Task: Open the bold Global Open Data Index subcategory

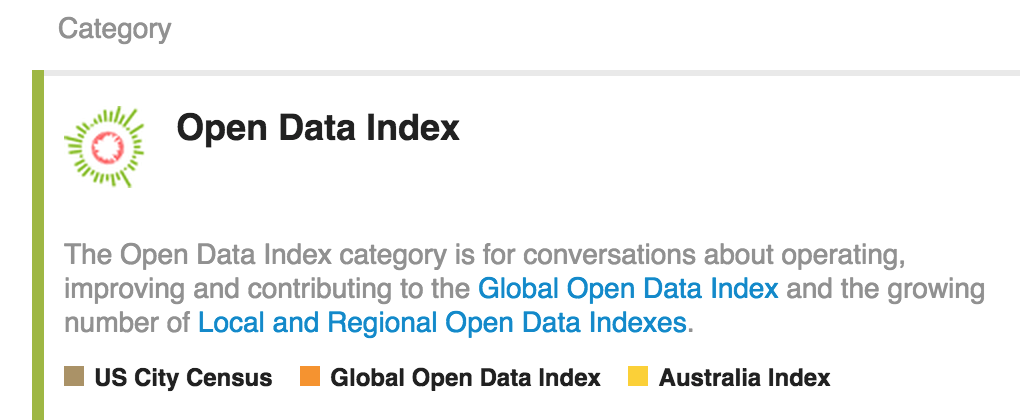Action: point(465,378)
